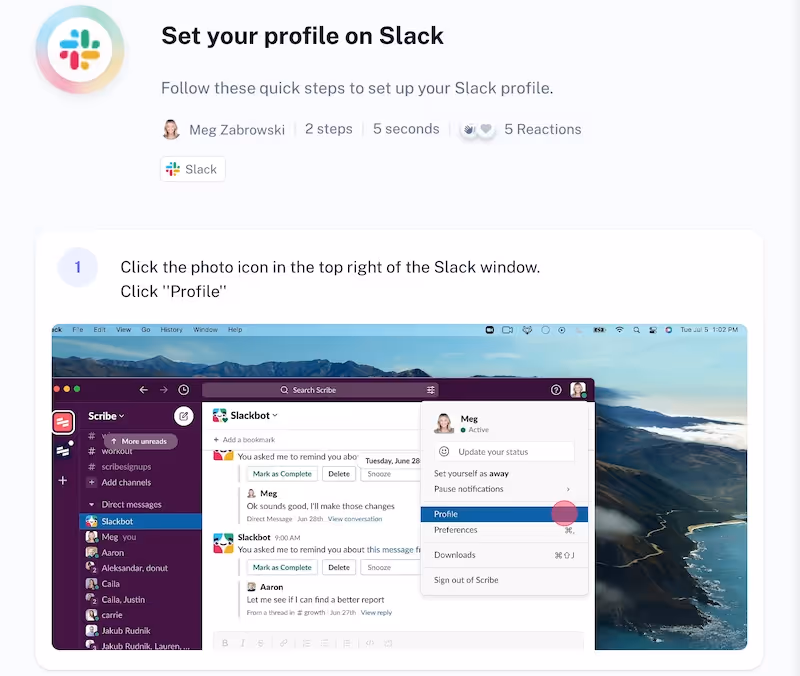The width and height of the screenshot is (800, 676).
Task: Click the add workspace plus icon
Action: tap(63, 480)
